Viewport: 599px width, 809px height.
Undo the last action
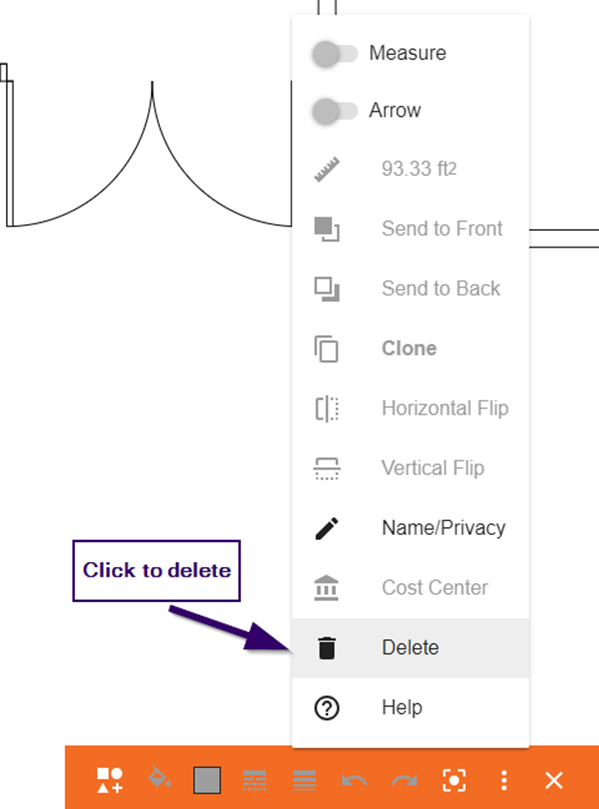pyautogui.click(x=354, y=781)
